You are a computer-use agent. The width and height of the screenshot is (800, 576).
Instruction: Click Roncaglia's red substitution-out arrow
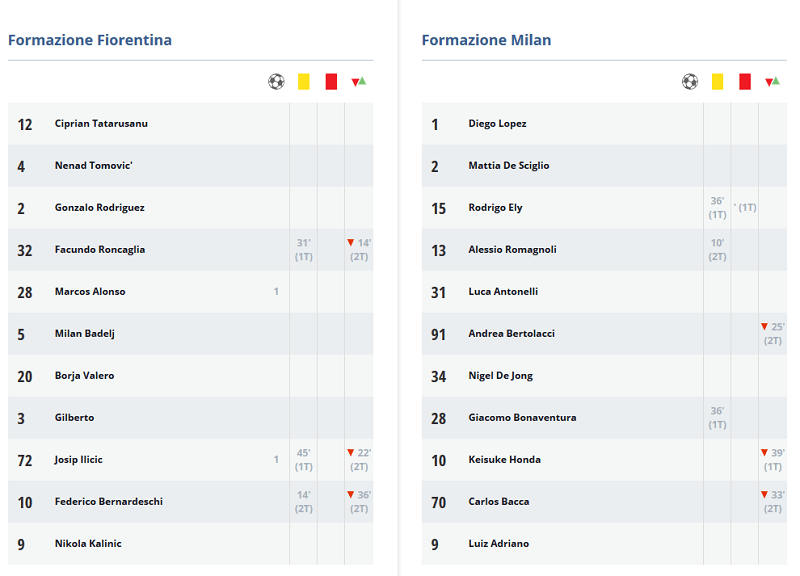click(x=351, y=242)
